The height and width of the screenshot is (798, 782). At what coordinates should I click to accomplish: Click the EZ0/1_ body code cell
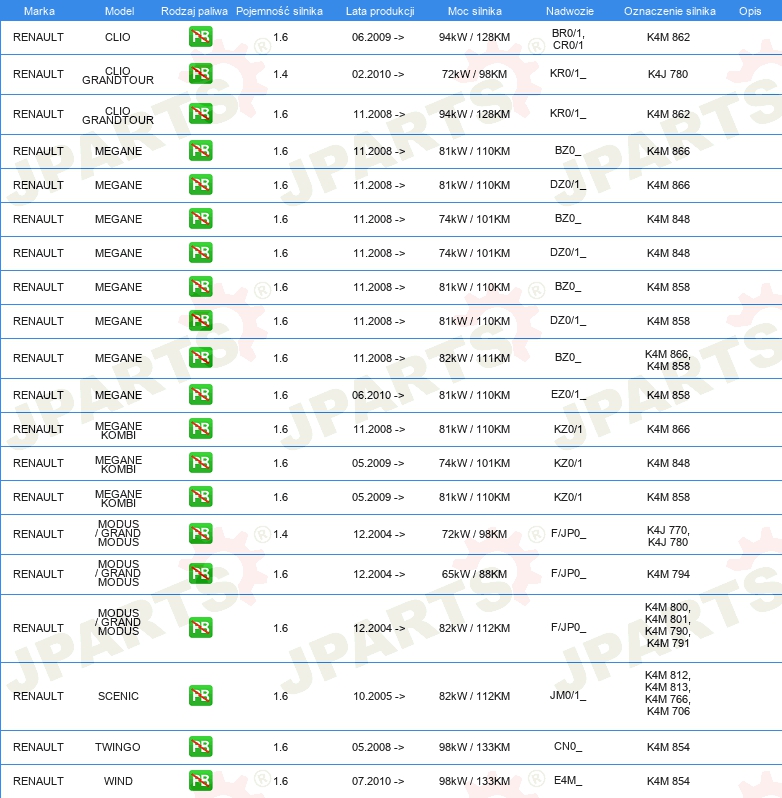point(568,394)
